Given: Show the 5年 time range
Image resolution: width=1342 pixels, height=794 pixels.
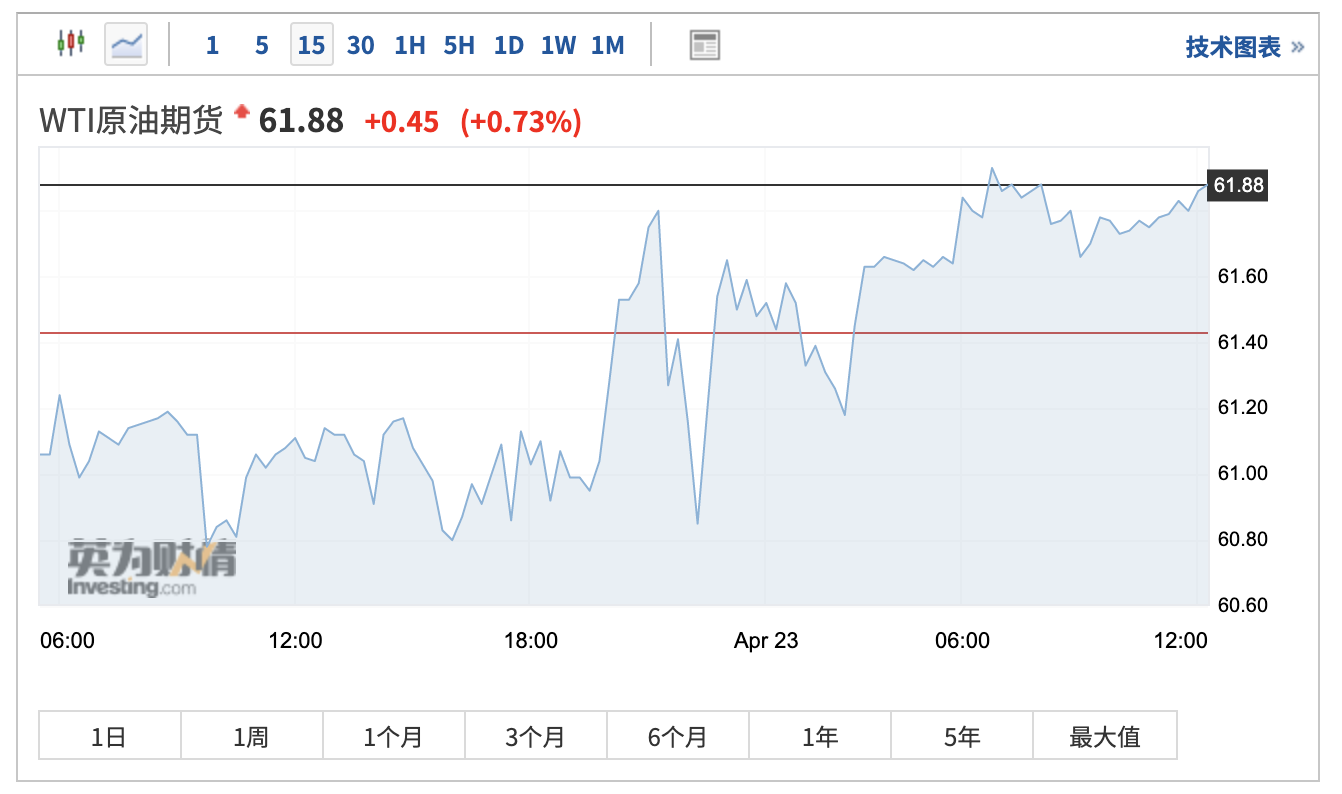Looking at the screenshot, I should coord(961,737).
